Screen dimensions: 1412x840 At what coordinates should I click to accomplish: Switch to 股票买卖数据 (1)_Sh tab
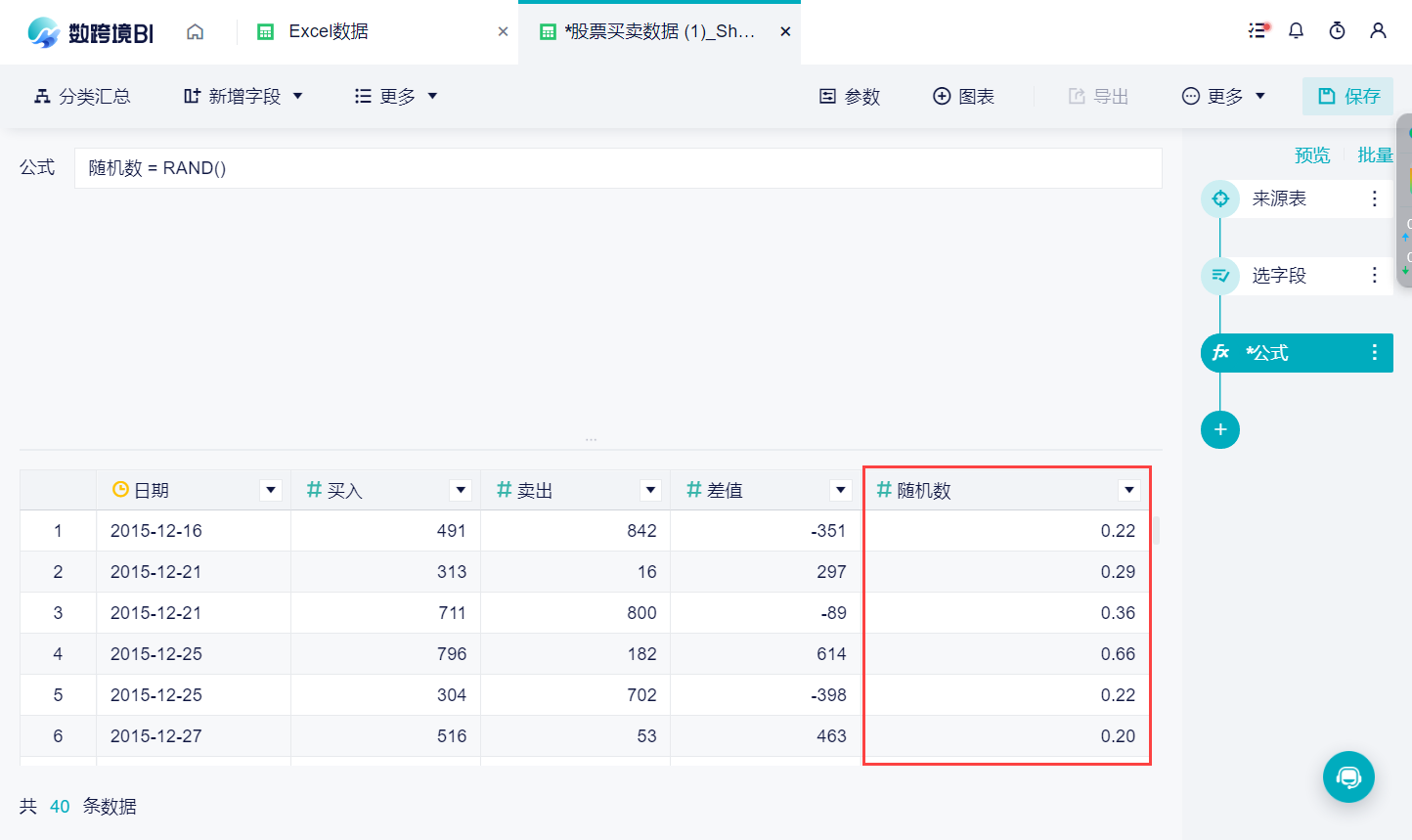coord(660,32)
